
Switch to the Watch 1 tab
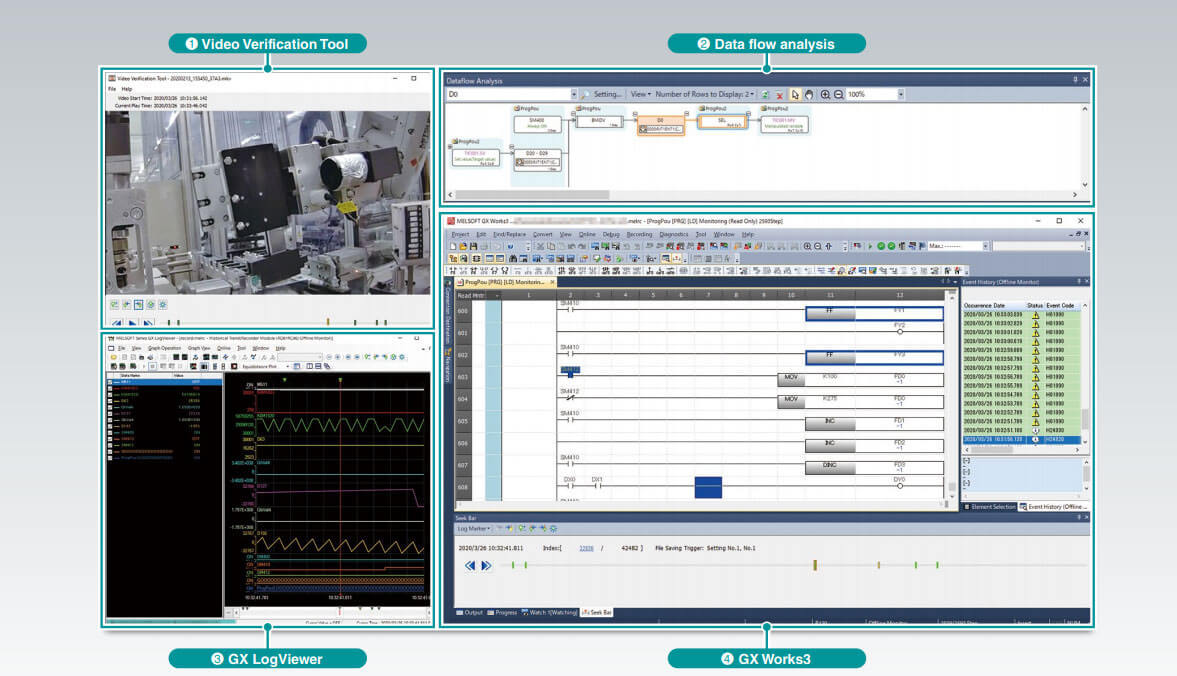(549, 612)
